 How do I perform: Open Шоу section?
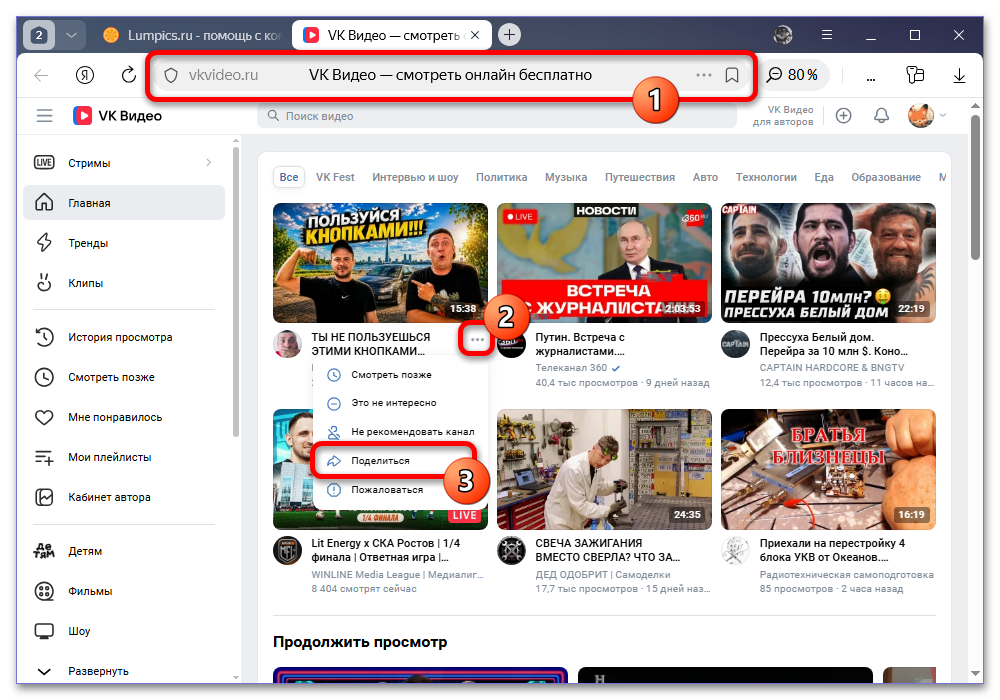(x=124, y=631)
